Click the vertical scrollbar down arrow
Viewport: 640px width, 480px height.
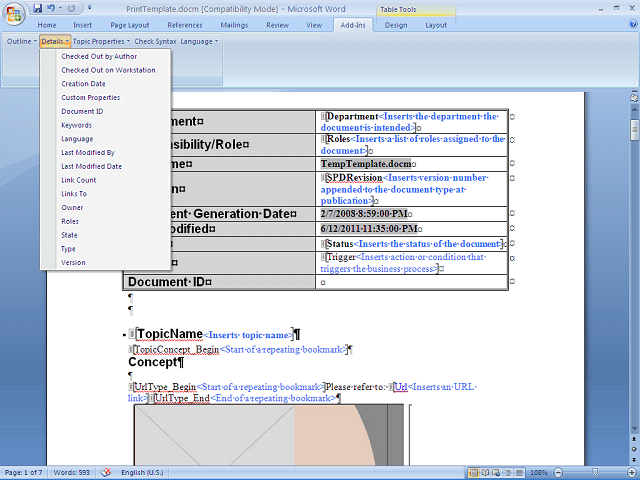pos(634,429)
